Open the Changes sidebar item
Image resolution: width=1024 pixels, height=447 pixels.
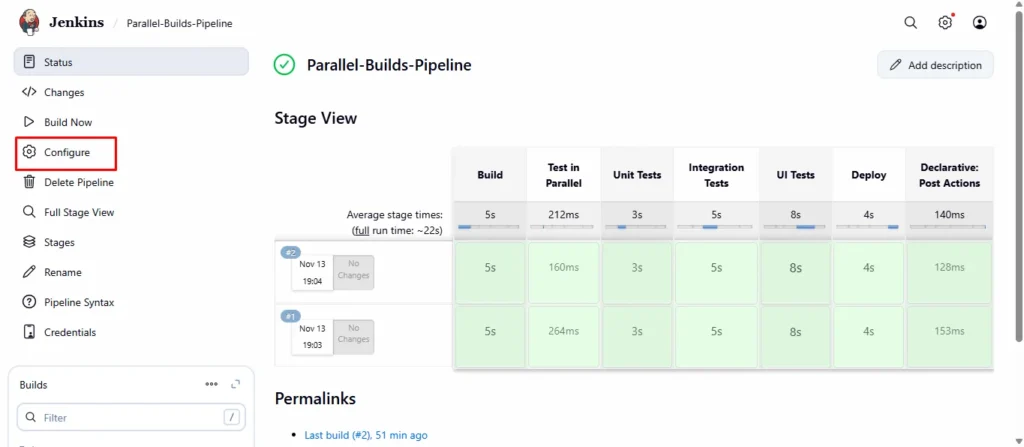pyautogui.click(x=64, y=92)
